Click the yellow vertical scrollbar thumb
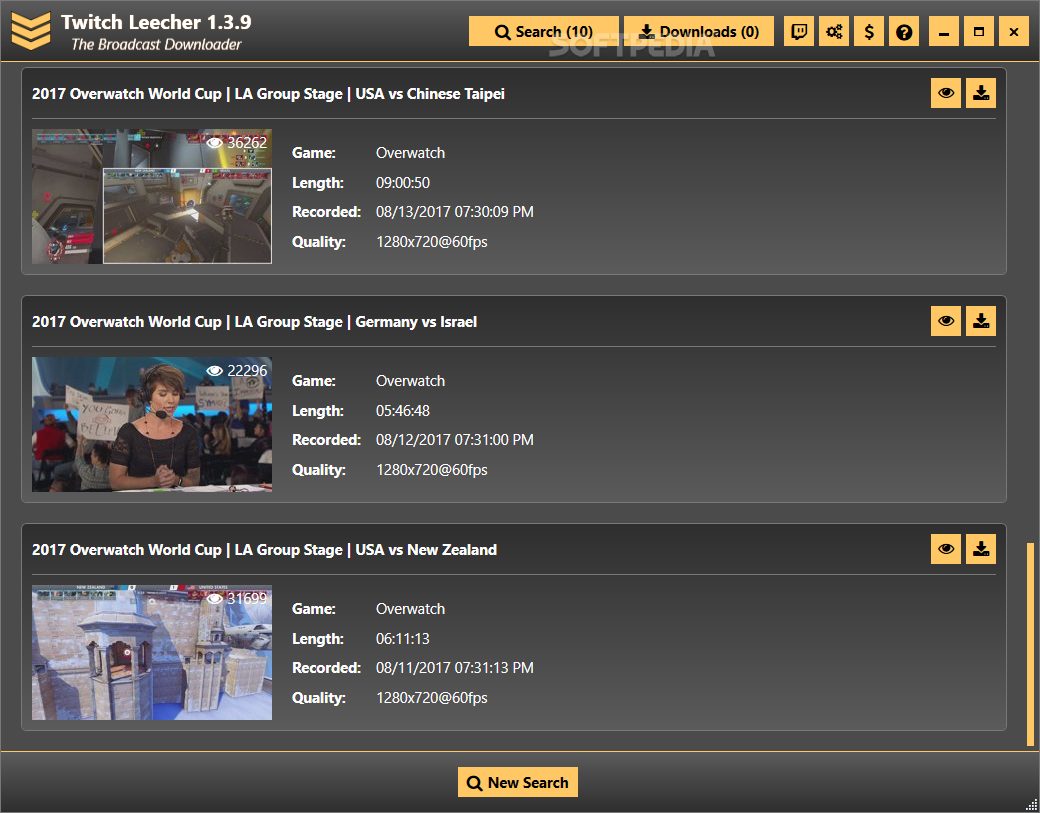The height and width of the screenshot is (813, 1040). 1030,643
